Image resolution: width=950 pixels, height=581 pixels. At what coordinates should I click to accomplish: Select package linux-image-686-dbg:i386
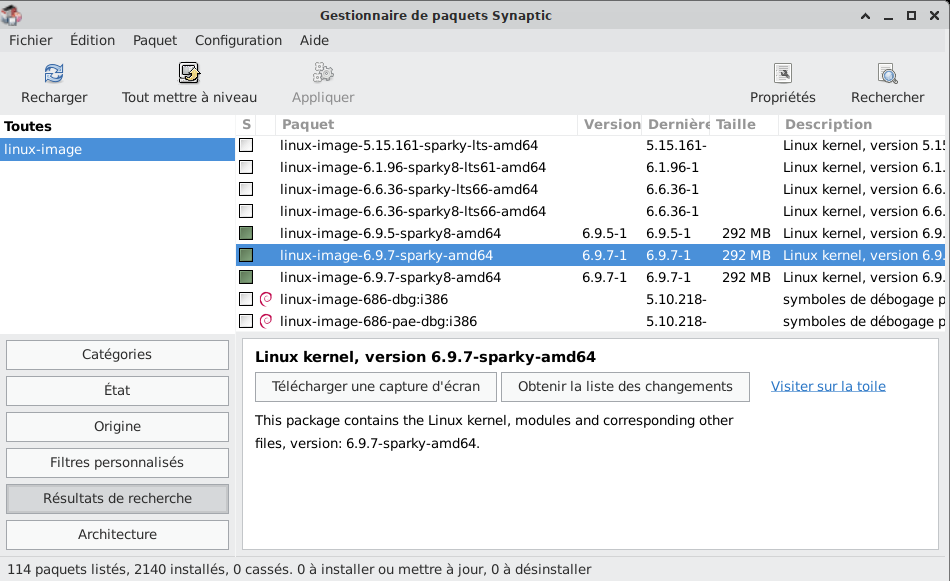coord(364,299)
